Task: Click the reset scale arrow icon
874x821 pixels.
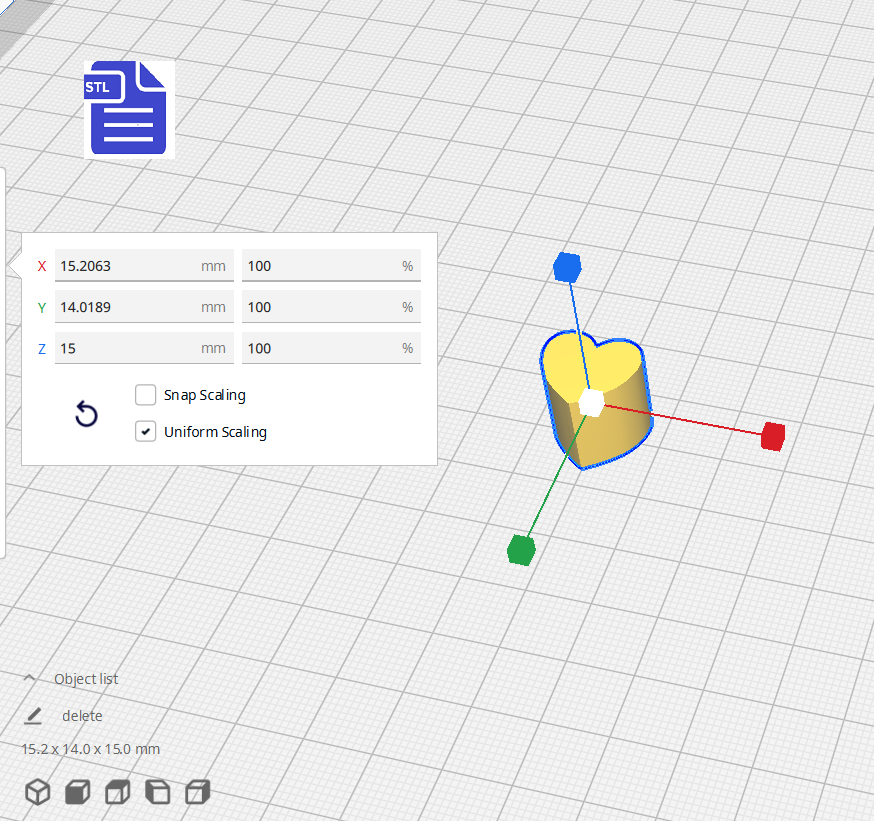Action: tap(87, 415)
